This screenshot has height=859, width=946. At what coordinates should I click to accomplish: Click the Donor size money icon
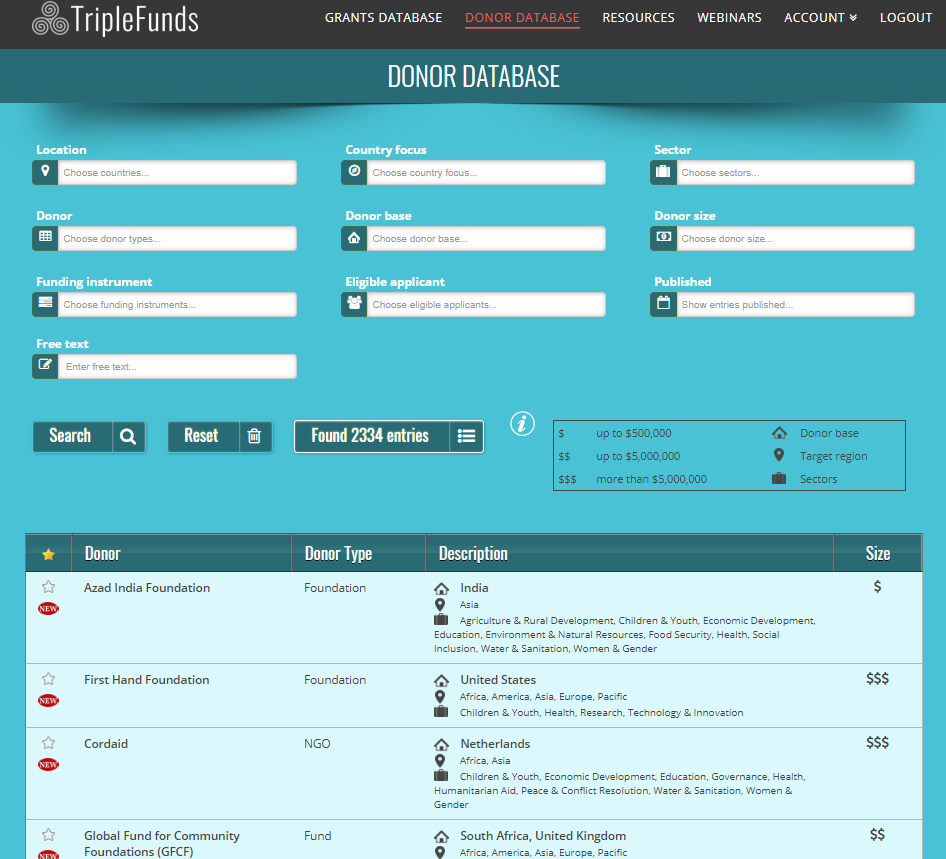click(x=663, y=238)
